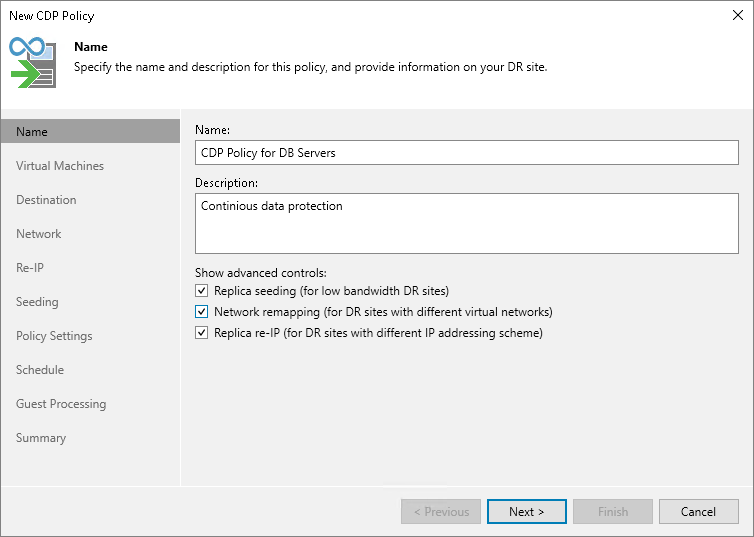Click the Next button

(527, 512)
